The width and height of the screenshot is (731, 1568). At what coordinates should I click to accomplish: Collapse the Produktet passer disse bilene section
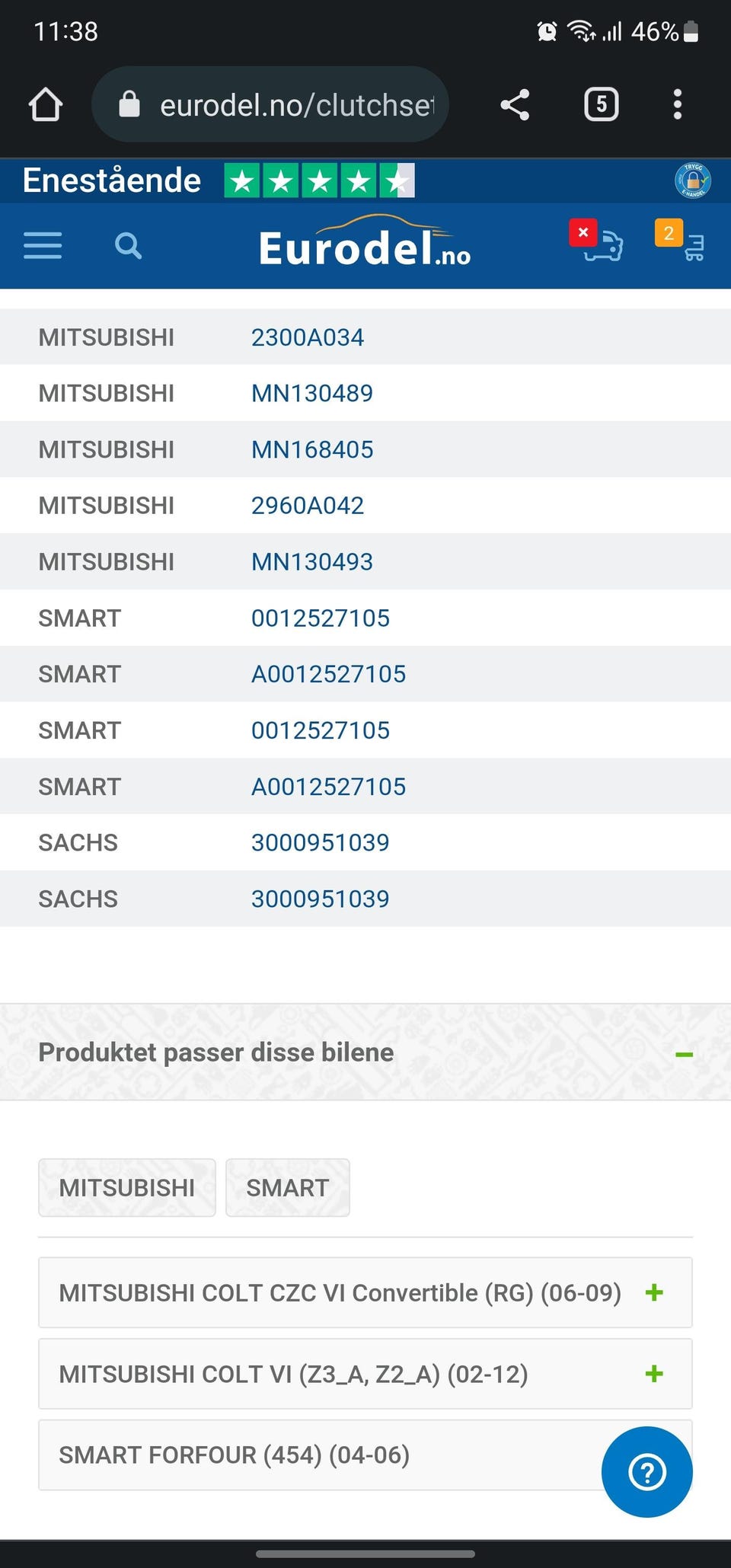coord(684,1054)
